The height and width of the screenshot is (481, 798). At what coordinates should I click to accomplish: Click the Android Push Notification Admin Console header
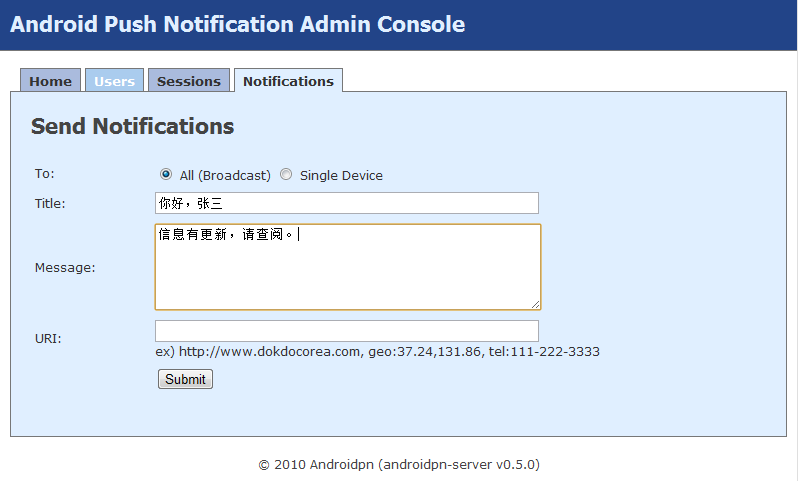(238, 24)
